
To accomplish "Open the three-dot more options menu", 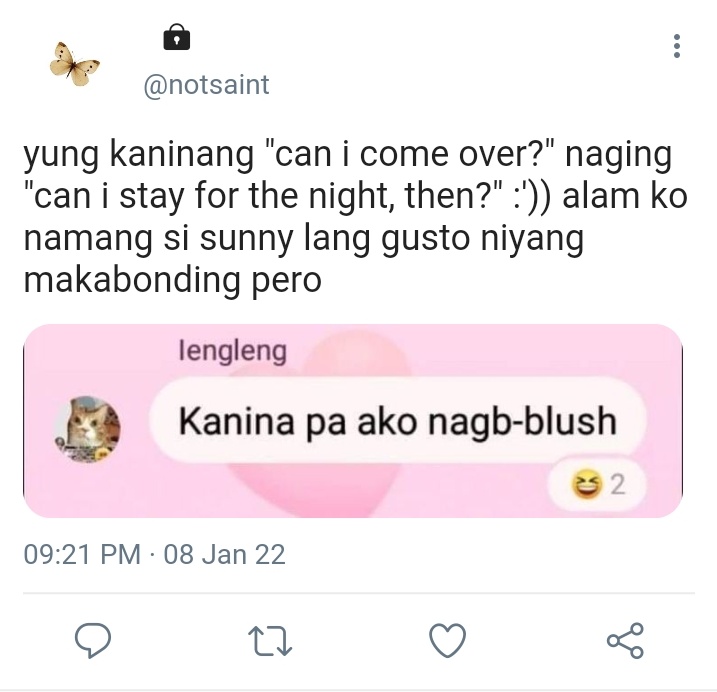I will click(677, 46).
